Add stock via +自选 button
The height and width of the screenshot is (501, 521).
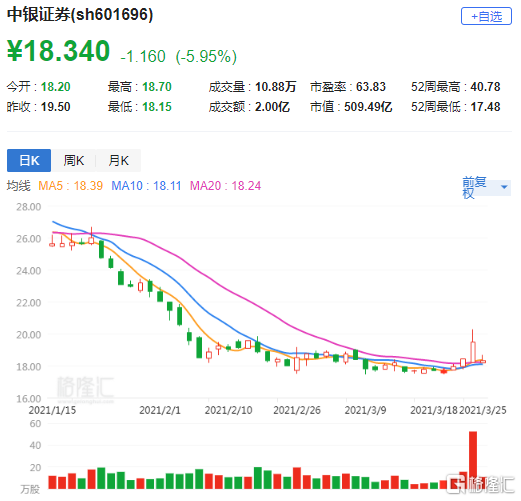pyautogui.click(x=486, y=16)
